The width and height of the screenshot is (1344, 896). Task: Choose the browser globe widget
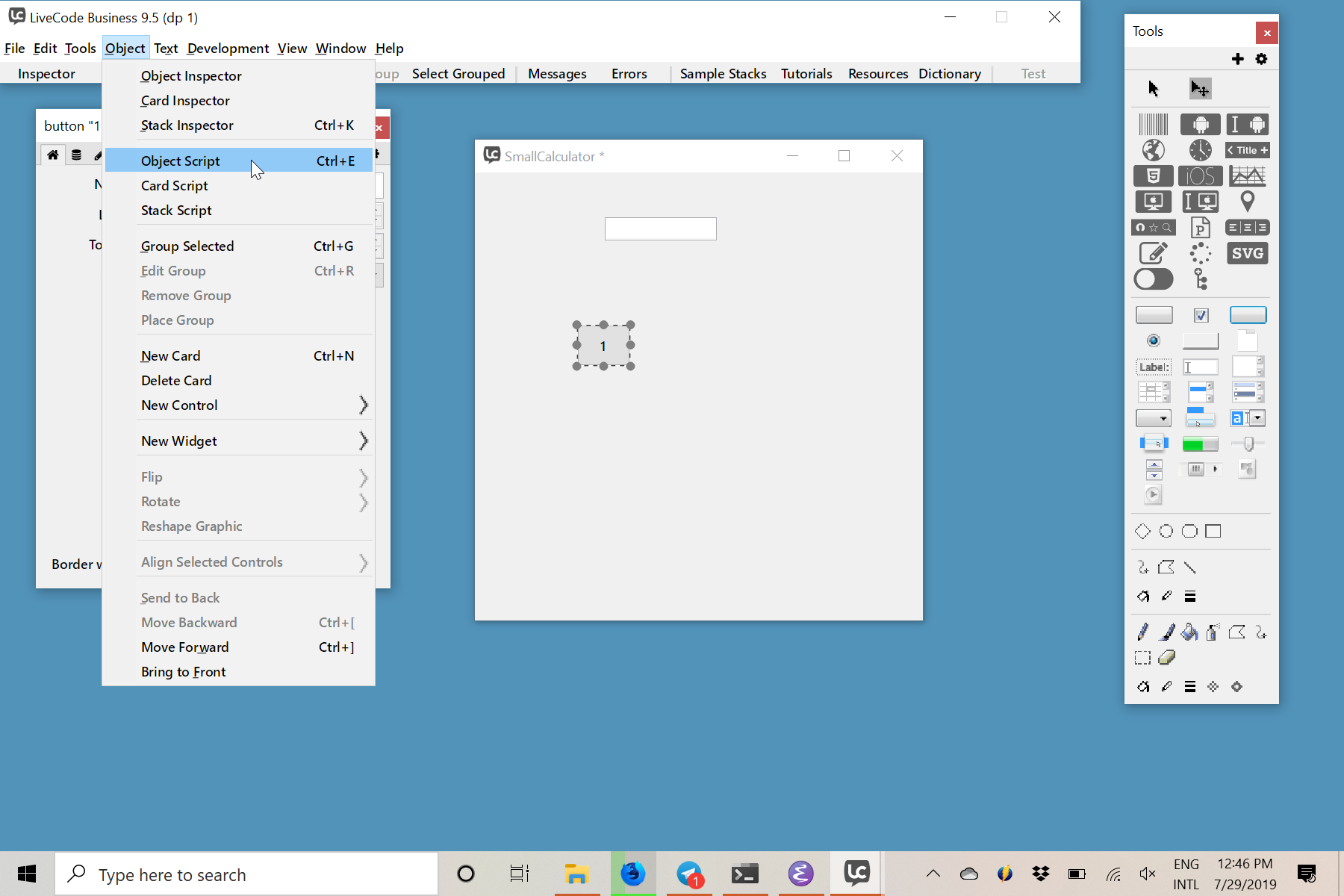click(1154, 150)
